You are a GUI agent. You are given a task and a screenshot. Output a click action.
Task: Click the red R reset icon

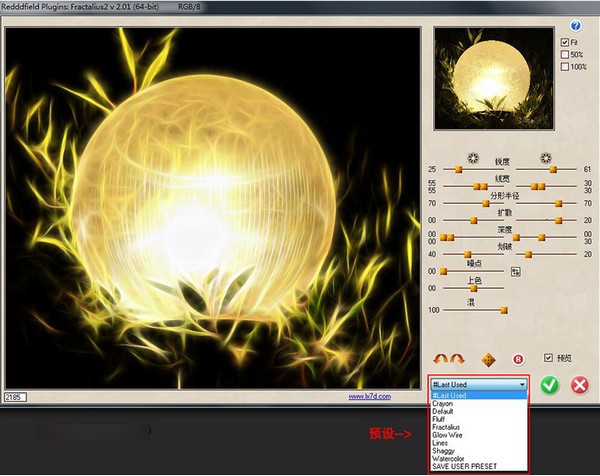[x=518, y=359]
